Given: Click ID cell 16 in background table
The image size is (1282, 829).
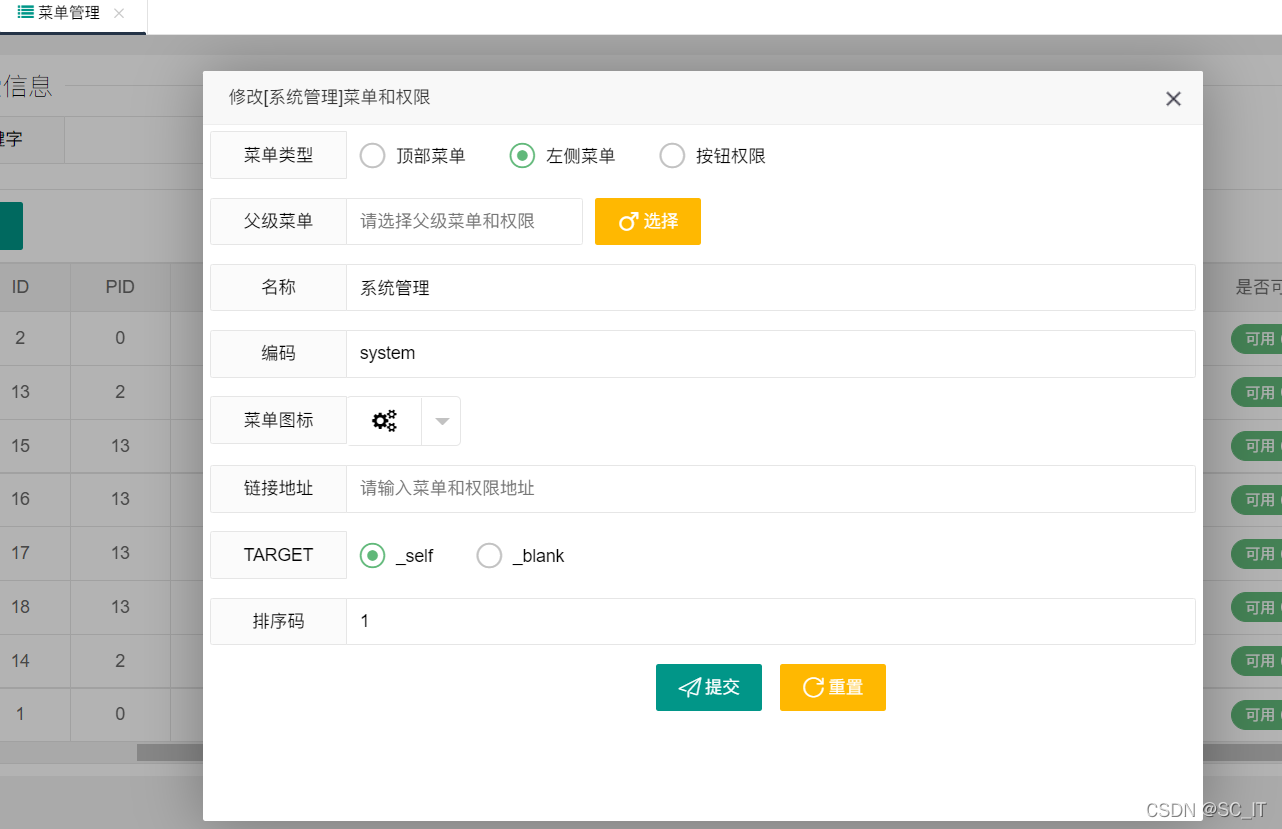Looking at the screenshot, I should [20, 499].
